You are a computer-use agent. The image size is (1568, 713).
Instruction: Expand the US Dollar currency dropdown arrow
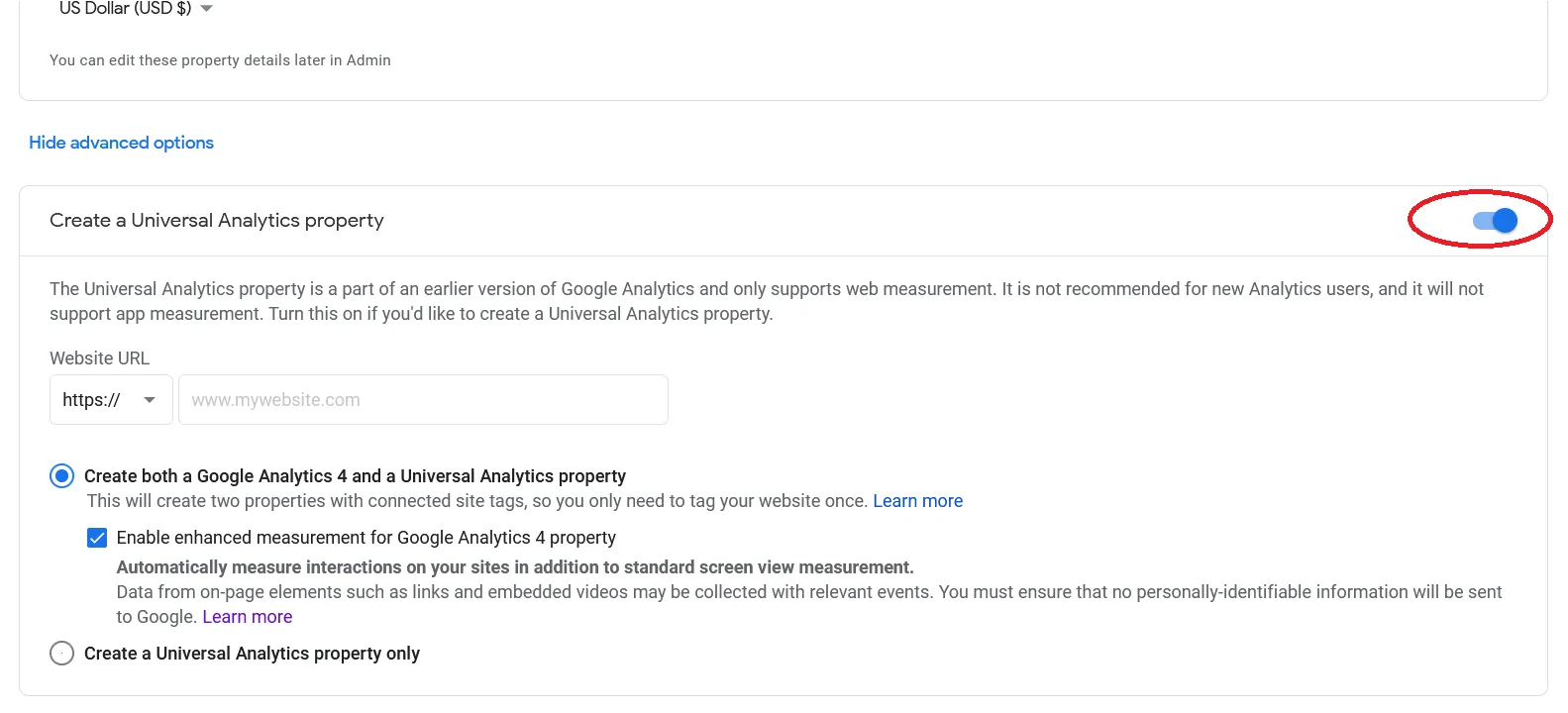pyautogui.click(x=206, y=9)
